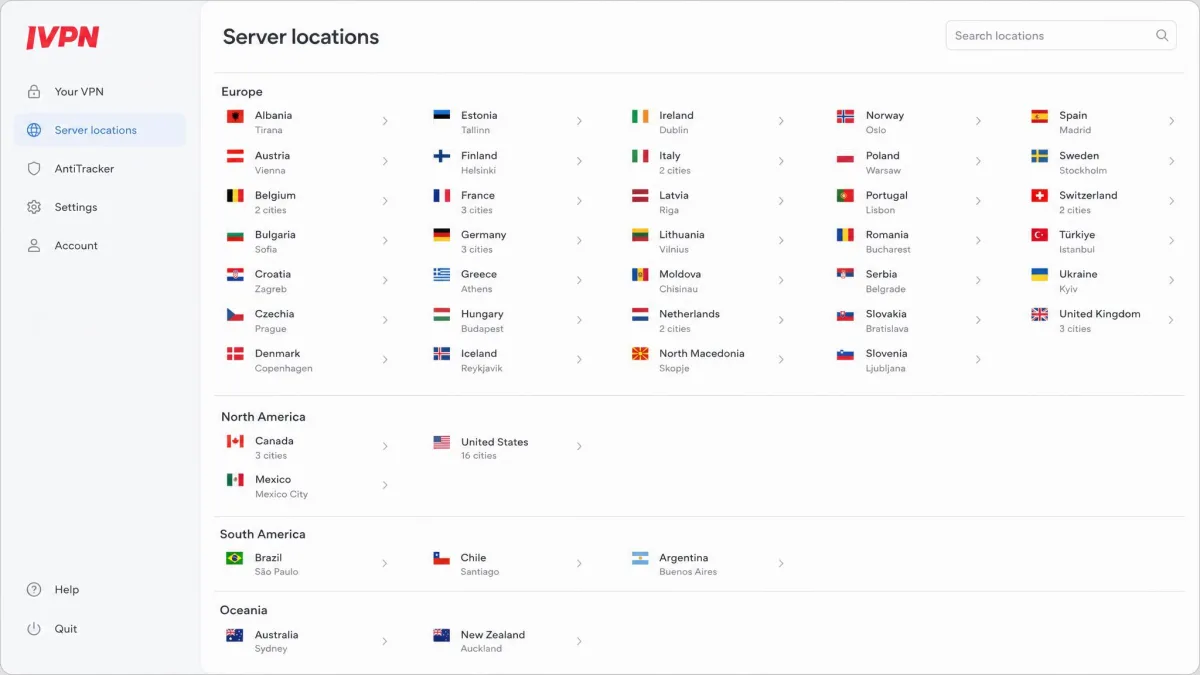Click the Germany flag icon
Viewport: 1200px width, 675px height.
441,235
